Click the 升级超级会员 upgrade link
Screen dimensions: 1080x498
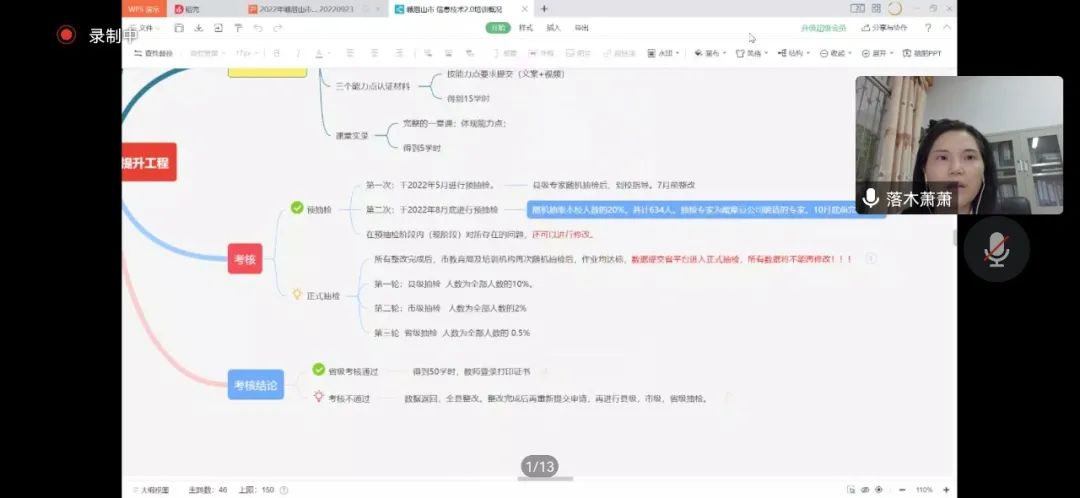click(x=822, y=28)
